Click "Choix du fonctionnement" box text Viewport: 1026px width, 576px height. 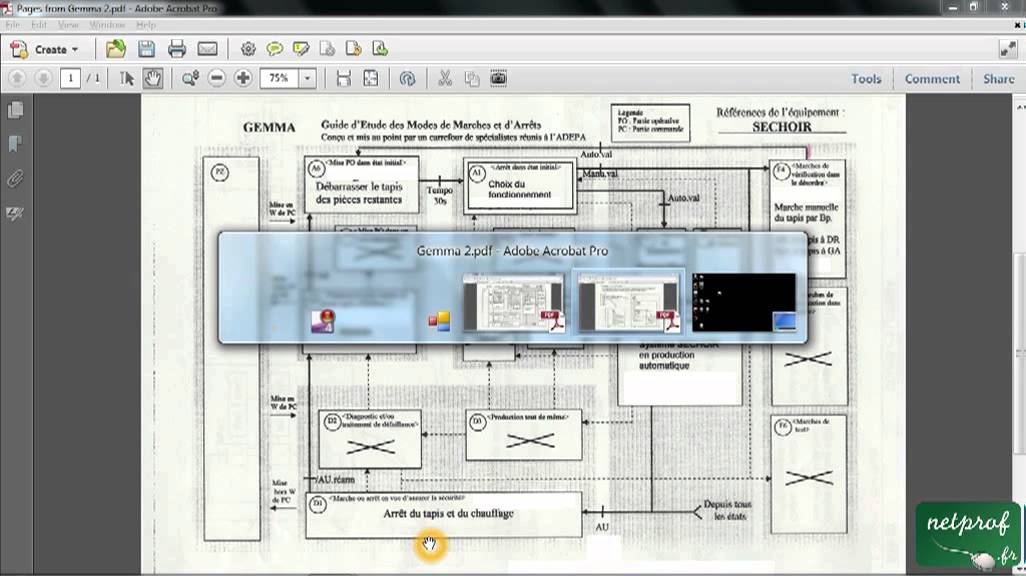520,189
